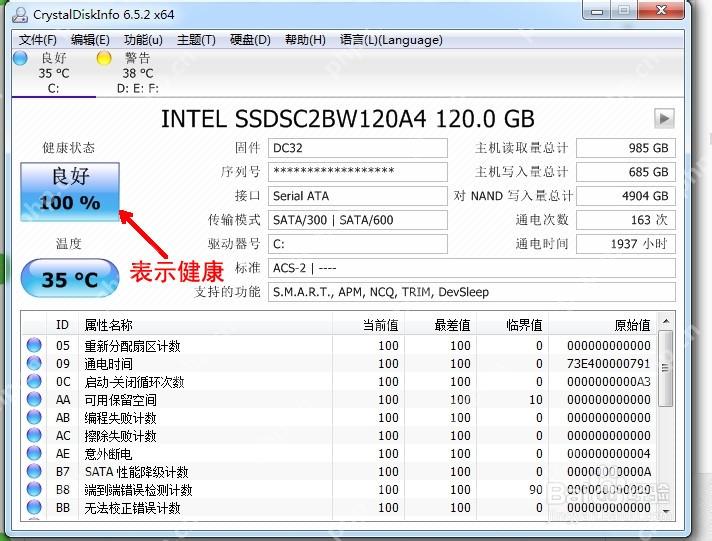Select the 意外断电 attribute row

tap(340, 453)
